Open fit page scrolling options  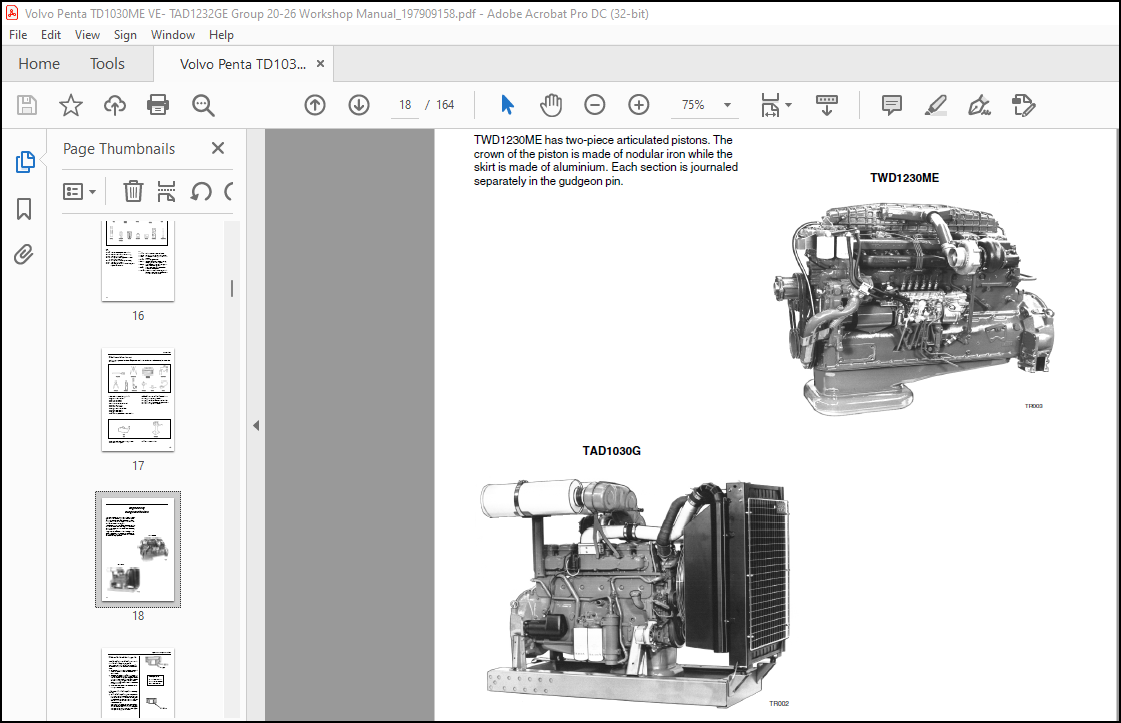pos(776,105)
